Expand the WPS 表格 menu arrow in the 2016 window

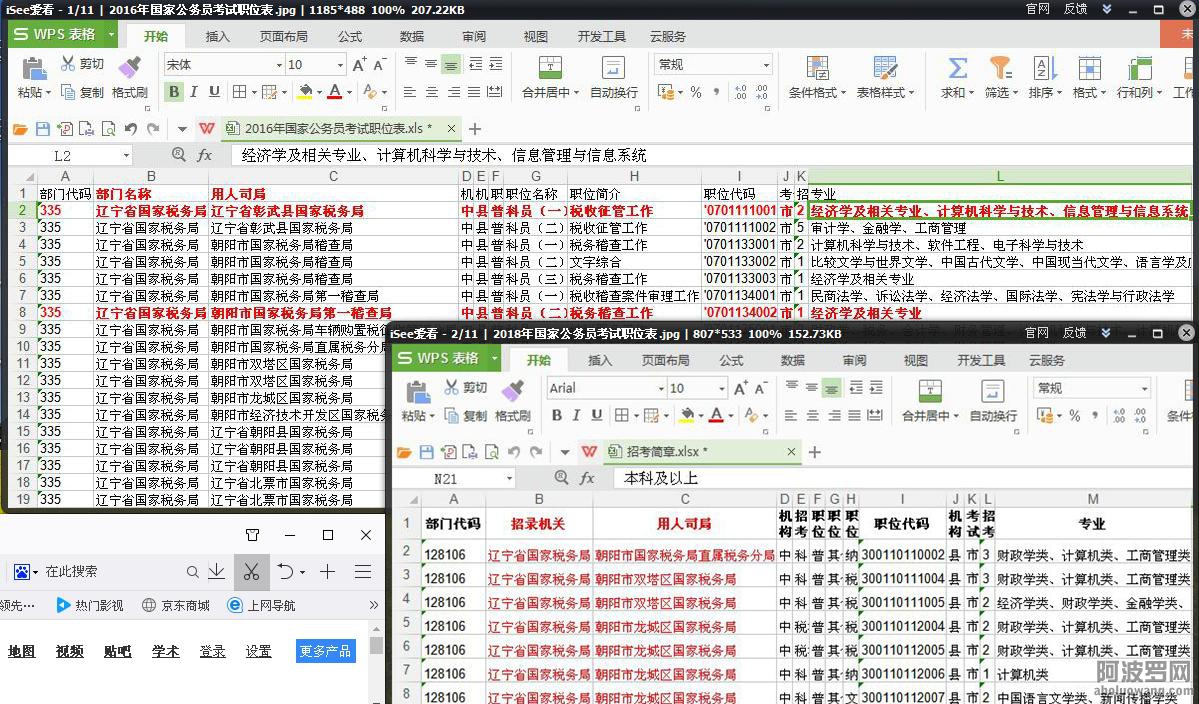(111, 34)
